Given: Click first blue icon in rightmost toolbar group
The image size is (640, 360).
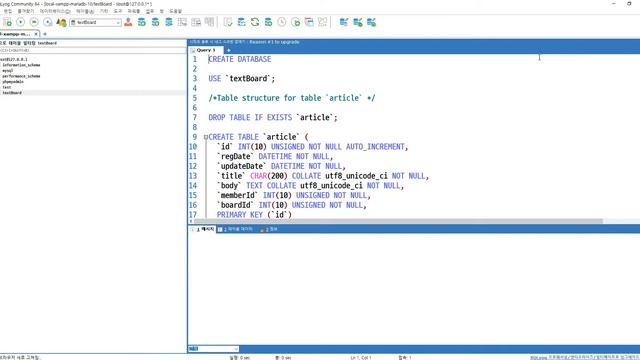Looking at the screenshot, I should (344, 22).
